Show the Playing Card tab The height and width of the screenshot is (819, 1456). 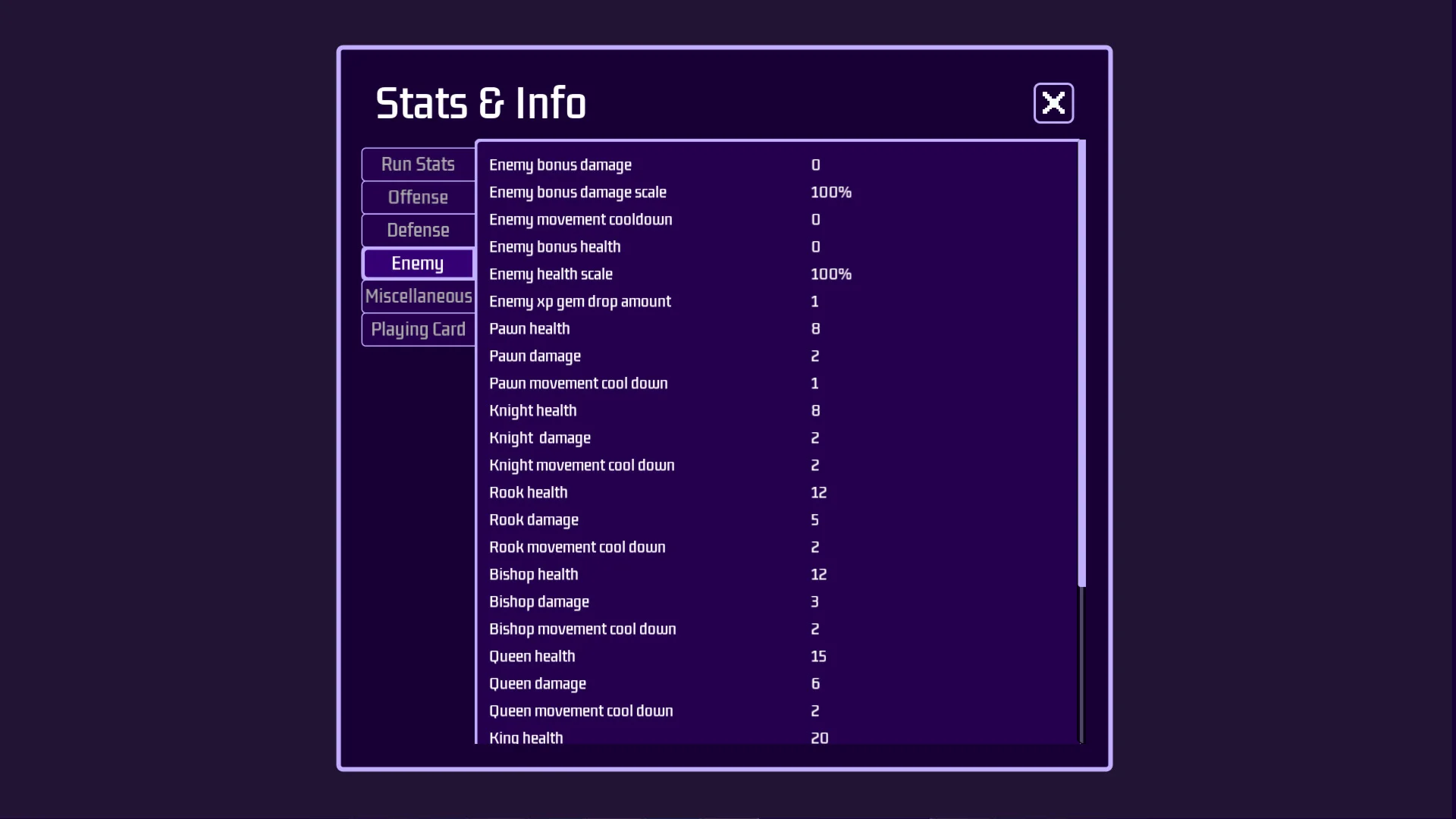(x=418, y=329)
